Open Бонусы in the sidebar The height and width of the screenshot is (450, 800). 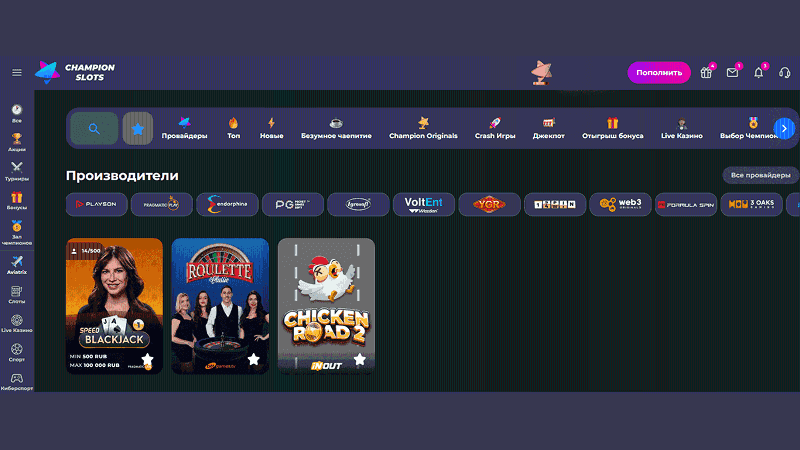pos(17,201)
